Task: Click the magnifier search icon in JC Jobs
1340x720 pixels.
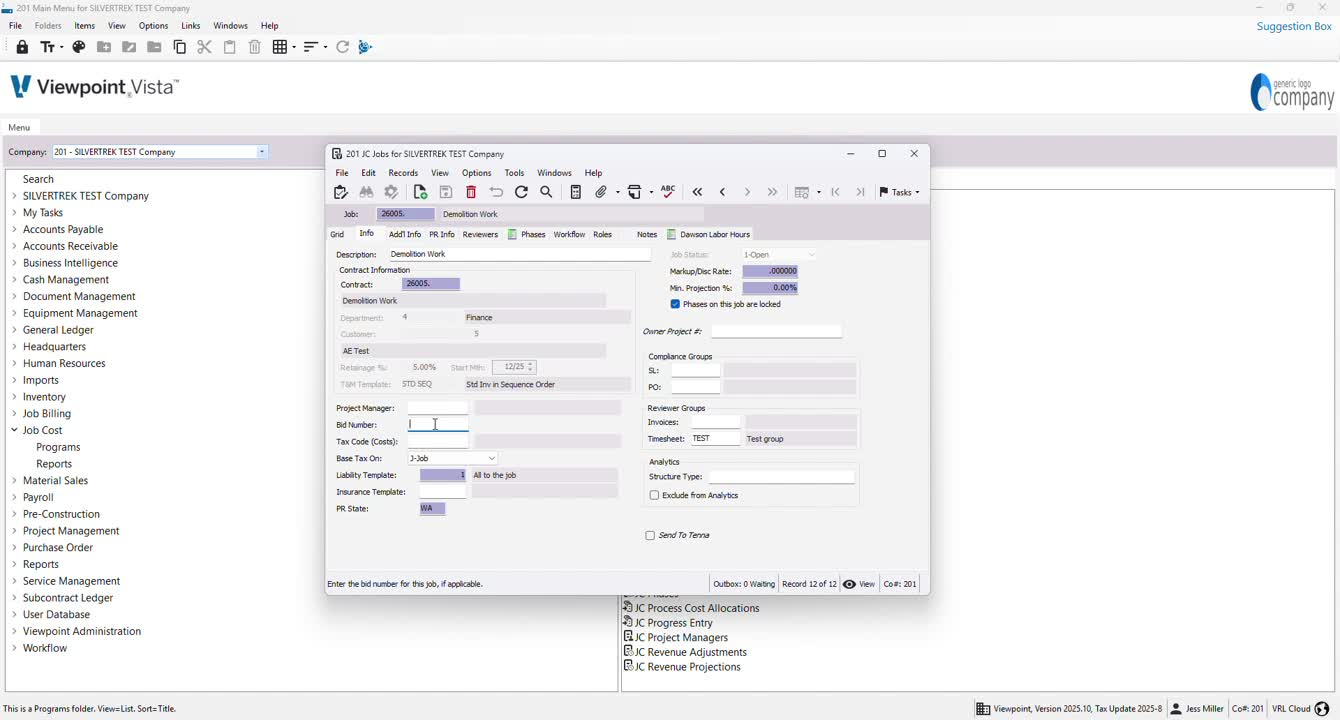Action: (x=547, y=192)
